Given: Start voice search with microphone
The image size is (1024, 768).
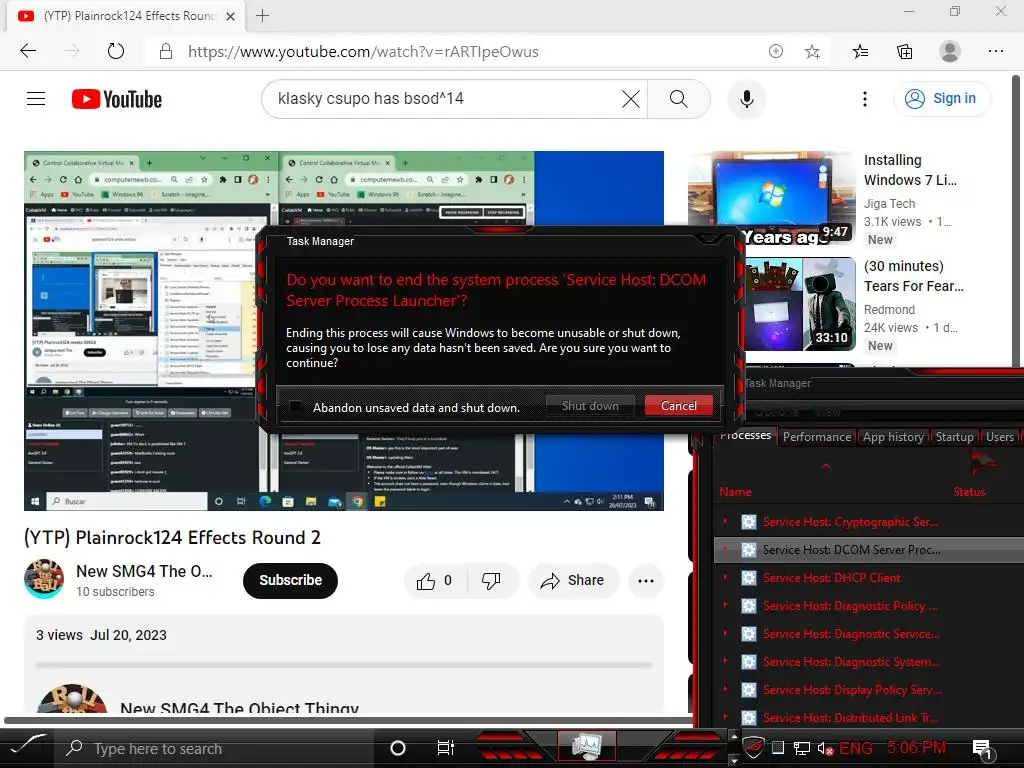Looking at the screenshot, I should click(746, 99).
